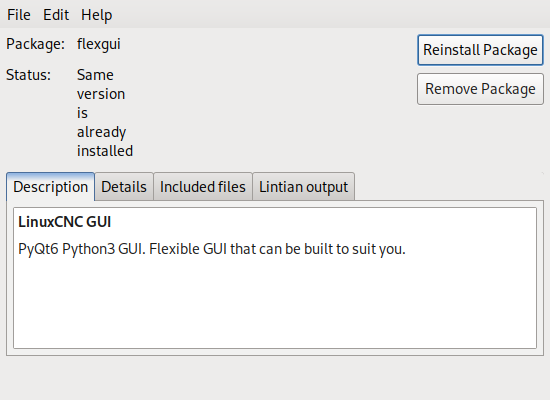Click the flexgui package name
The width and height of the screenshot is (550, 400).
pyautogui.click(x=99, y=44)
